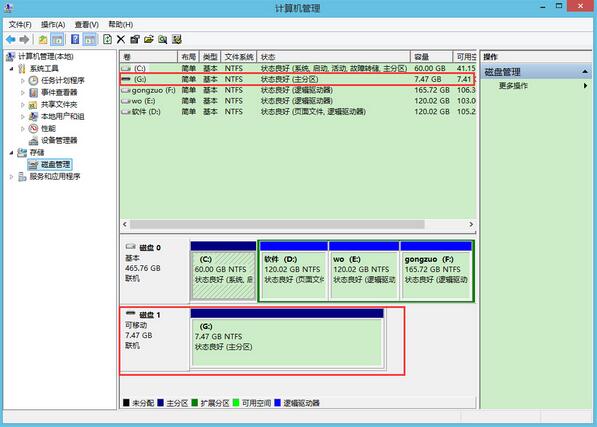Open Help via blue question mark icon
Image resolution: width=597 pixels, height=427 pixels.
pos(75,39)
